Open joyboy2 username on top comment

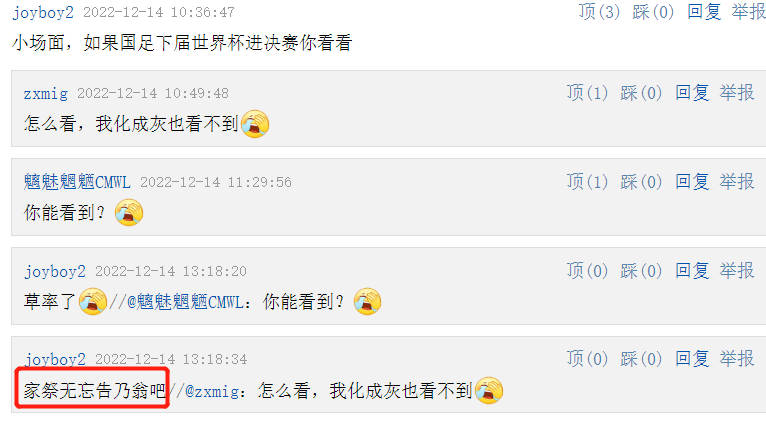43,13
